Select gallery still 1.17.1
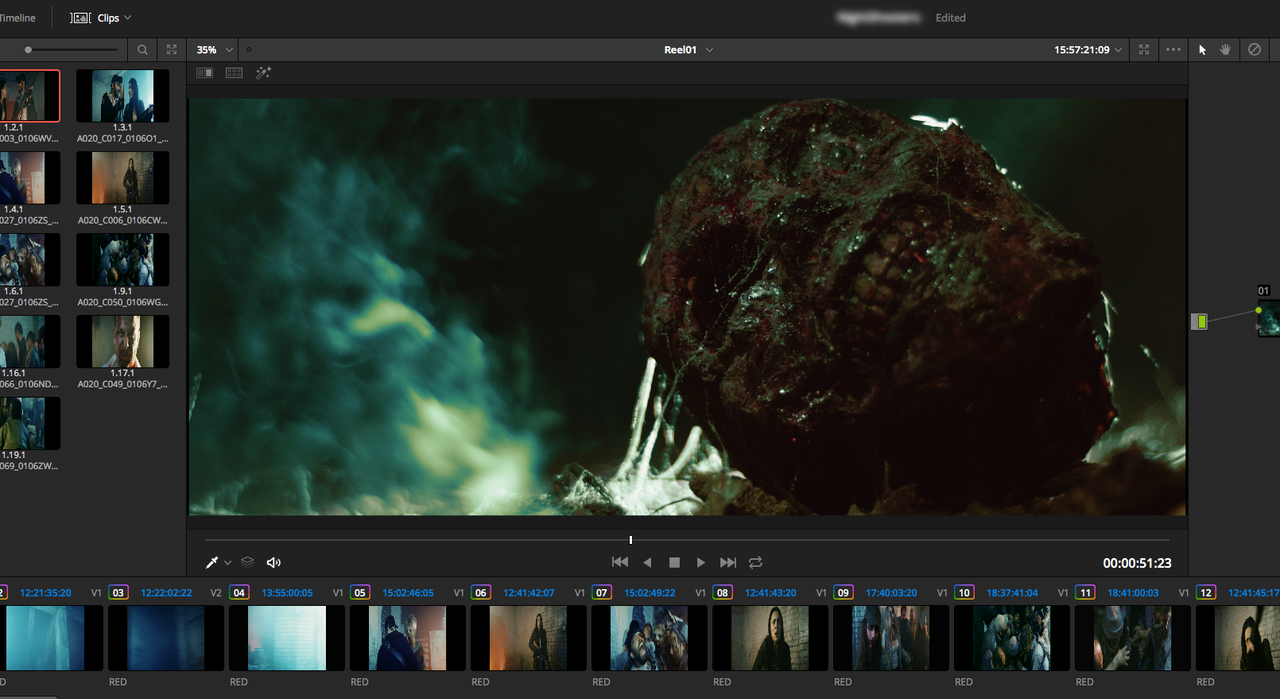The image size is (1280, 699). [x=122, y=342]
